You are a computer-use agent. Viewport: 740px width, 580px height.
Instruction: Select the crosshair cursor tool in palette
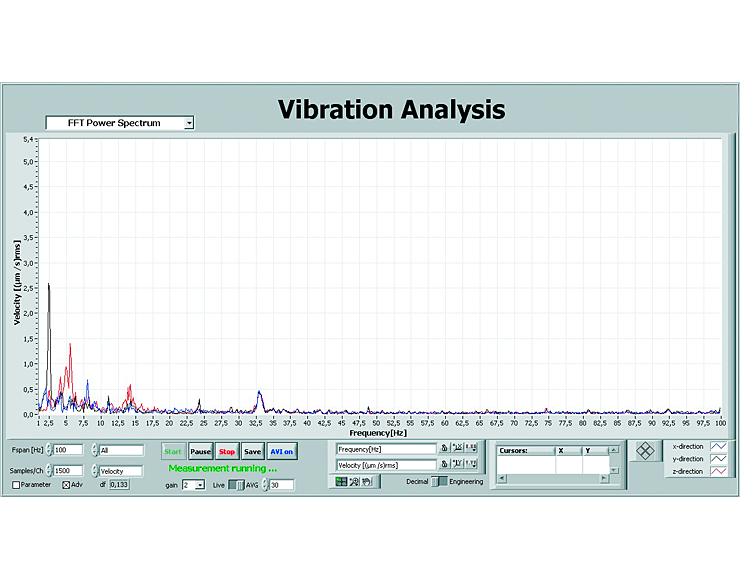[341, 482]
